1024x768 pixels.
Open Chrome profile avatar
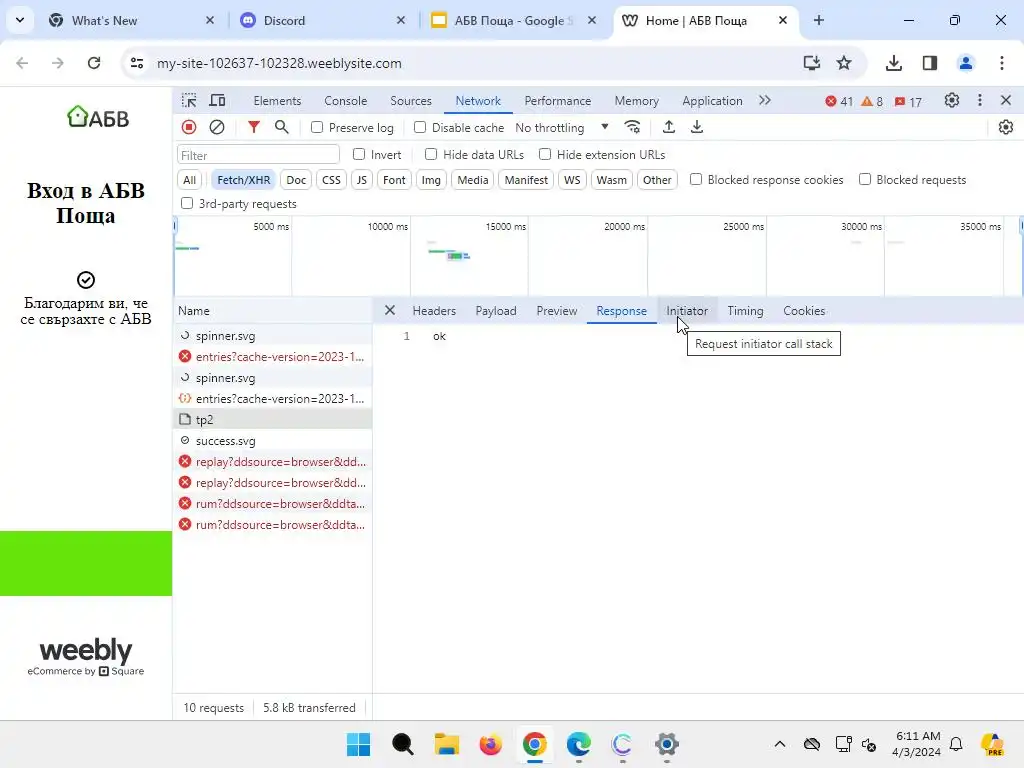point(966,63)
